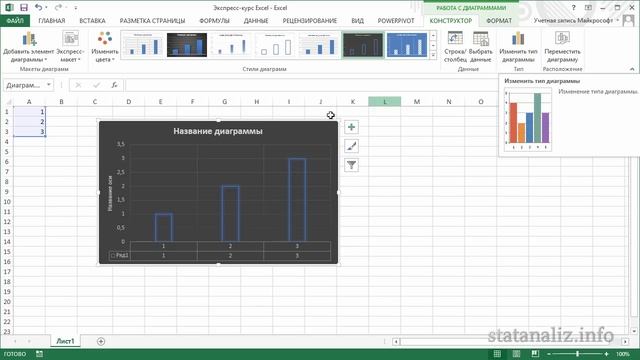Viewport: 640px width, 360px height.
Task: Open the ФАЙЛ tab
Action: (x=15, y=20)
